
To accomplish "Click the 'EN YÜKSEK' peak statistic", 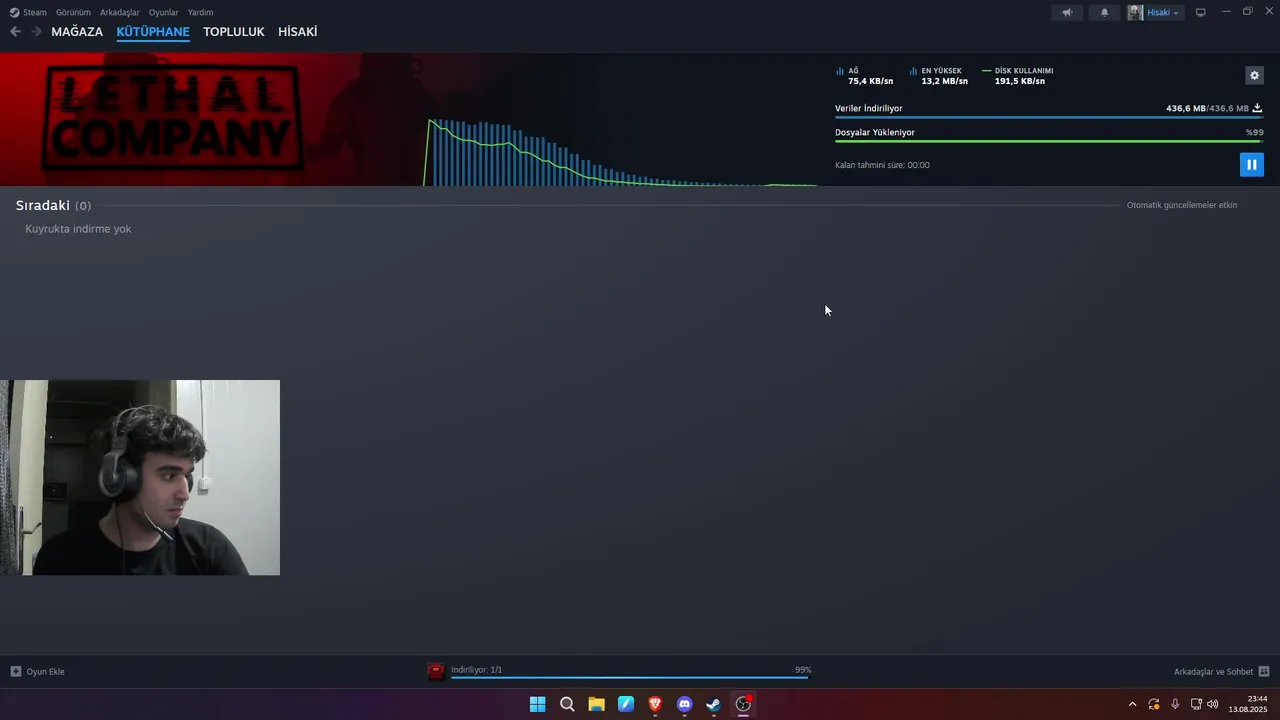I will [x=939, y=76].
